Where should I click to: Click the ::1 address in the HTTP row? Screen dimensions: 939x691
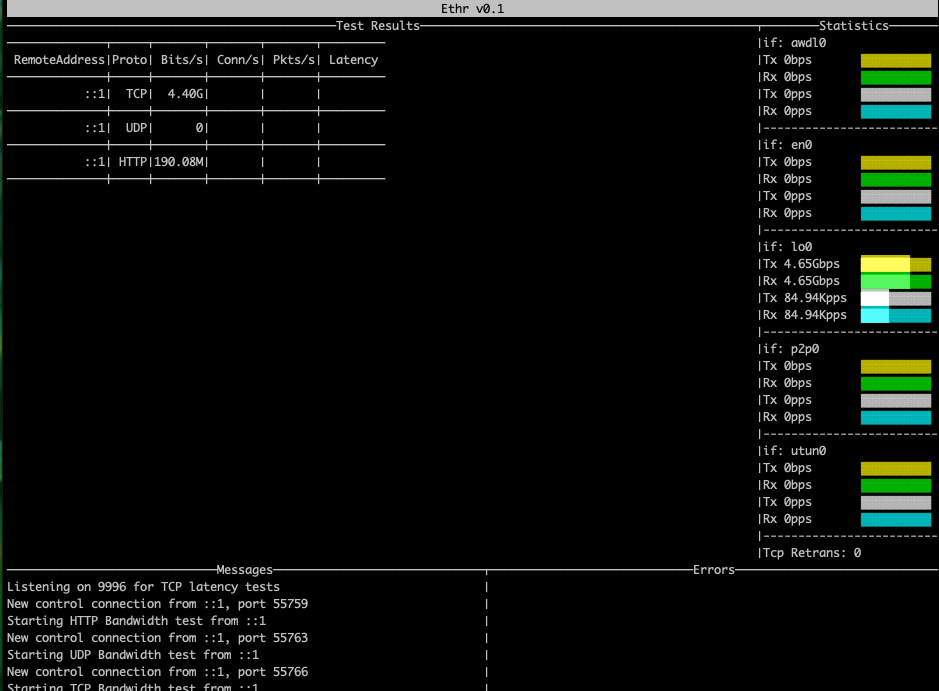tap(95, 162)
